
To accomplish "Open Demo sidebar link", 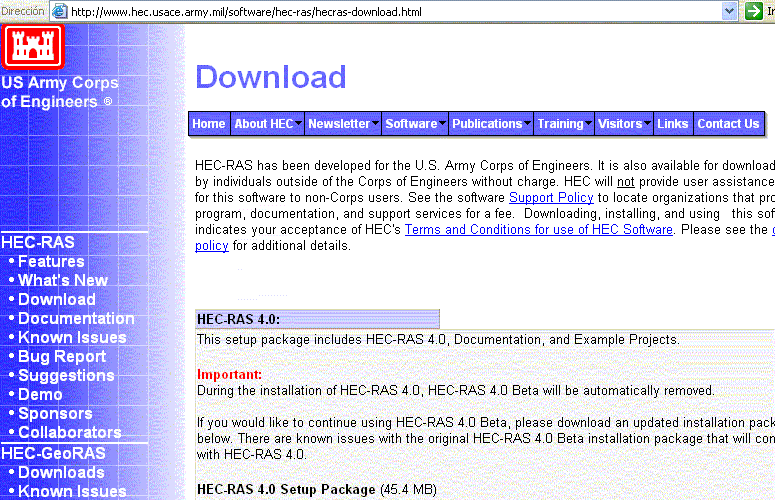I will click(x=40, y=394).
